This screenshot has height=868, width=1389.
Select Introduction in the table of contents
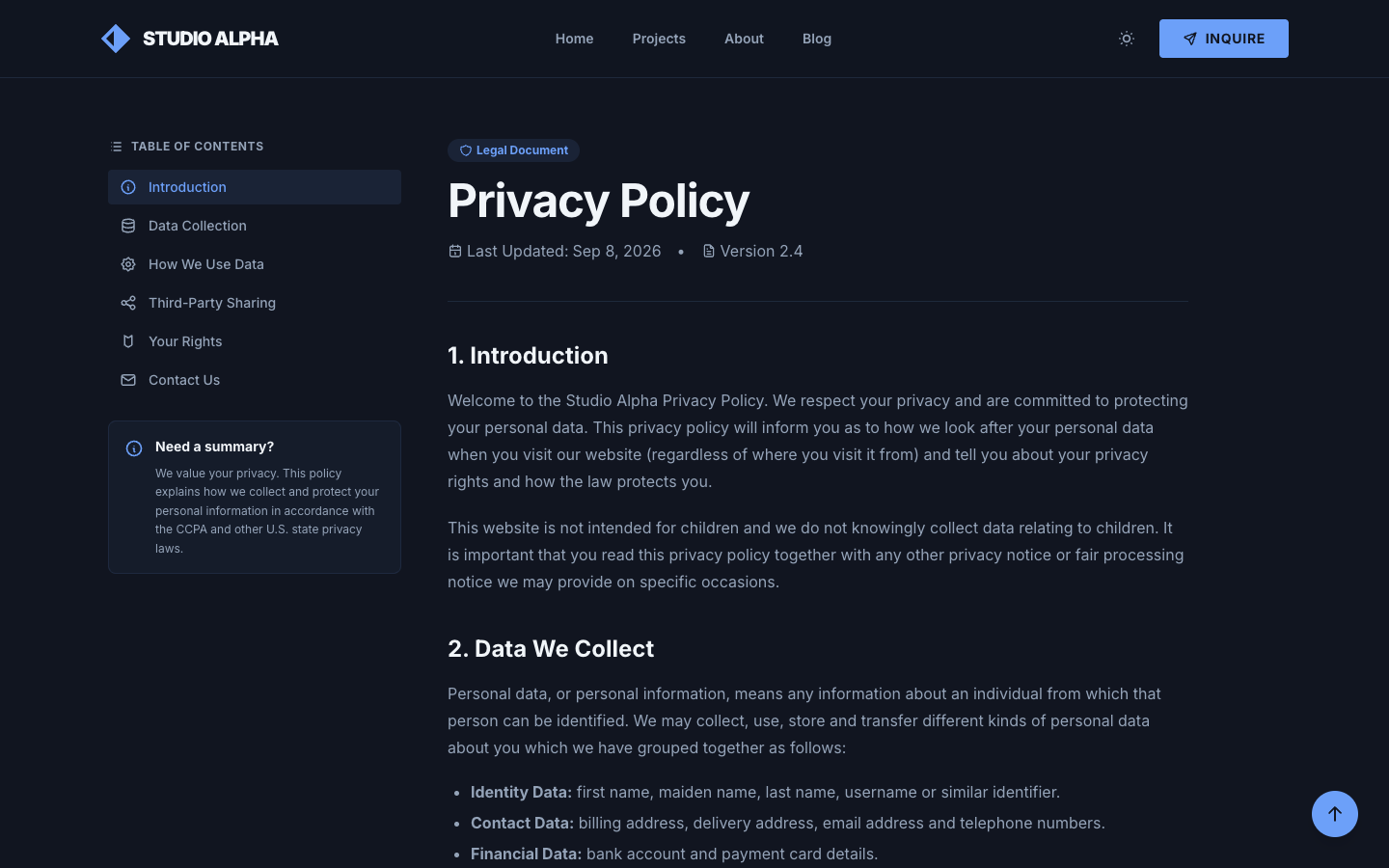(x=255, y=187)
